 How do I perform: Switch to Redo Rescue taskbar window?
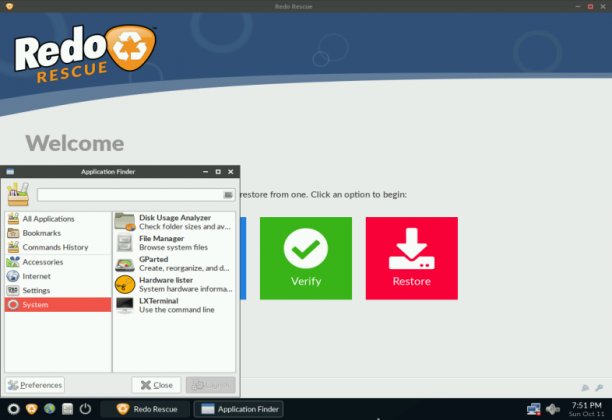(x=146, y=409)
